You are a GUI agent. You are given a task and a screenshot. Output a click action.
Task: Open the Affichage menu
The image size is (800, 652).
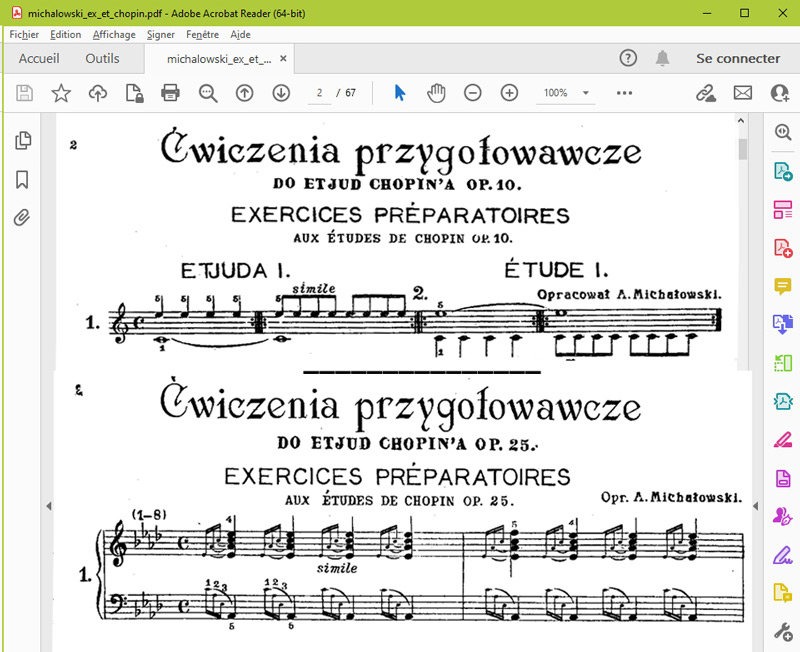pyautogui.click(x=114, y=34)
